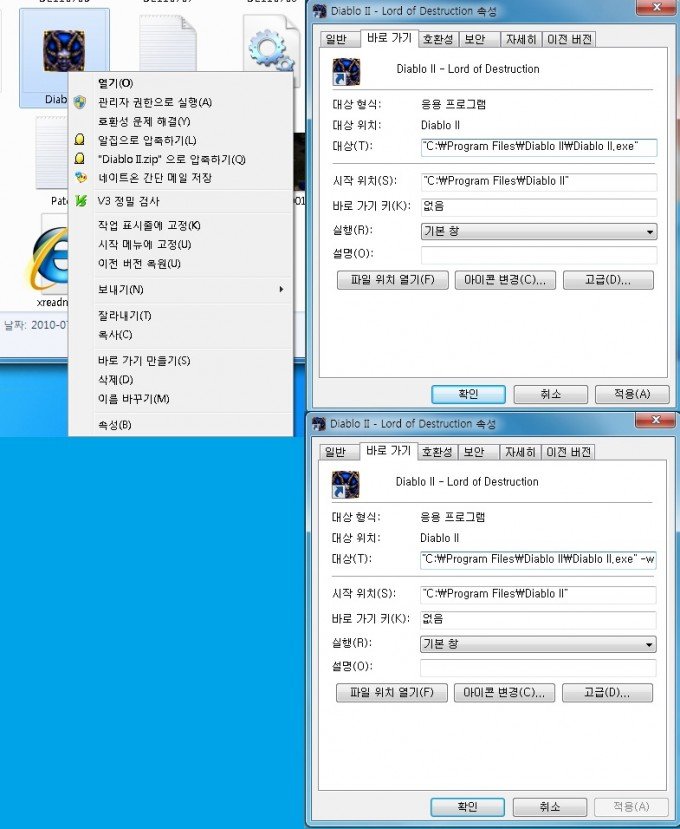The height and width of the screenshot is (829, 680).
Task: Click 설명(O) field in lower dialog
Action: [538, 668]
